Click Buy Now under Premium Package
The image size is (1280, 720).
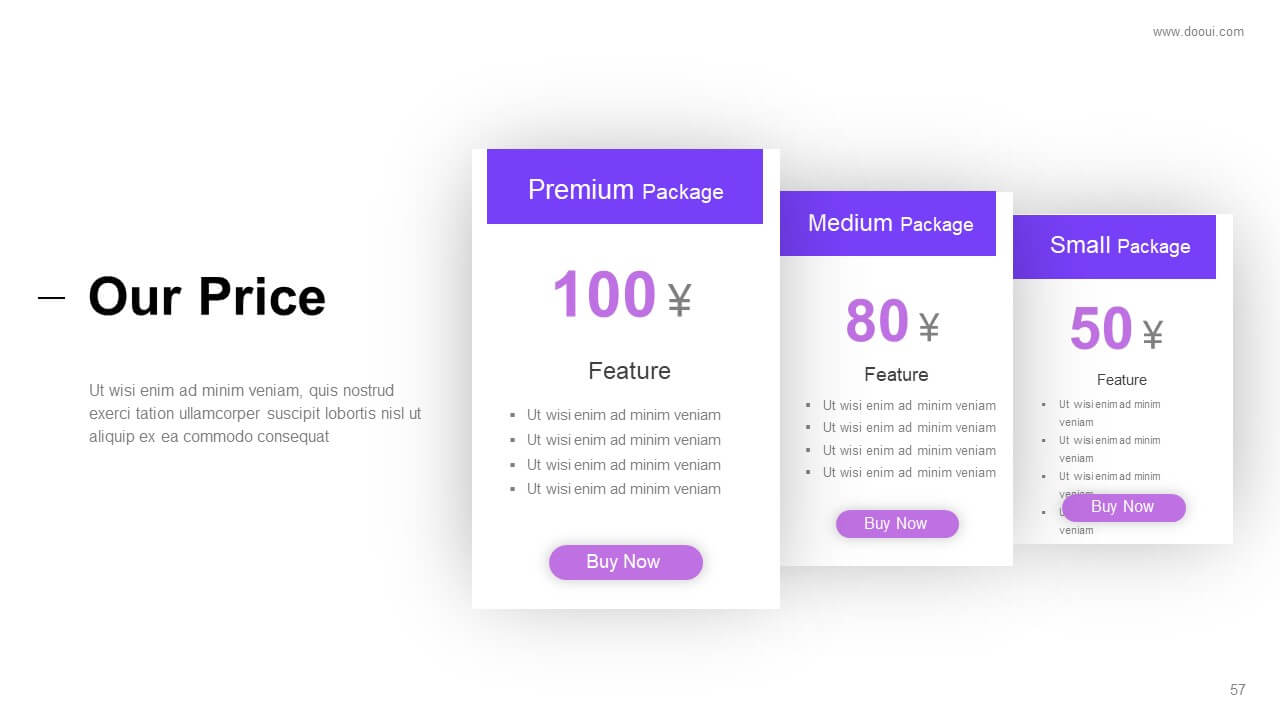pyautogui.click(x=626, y=562)
